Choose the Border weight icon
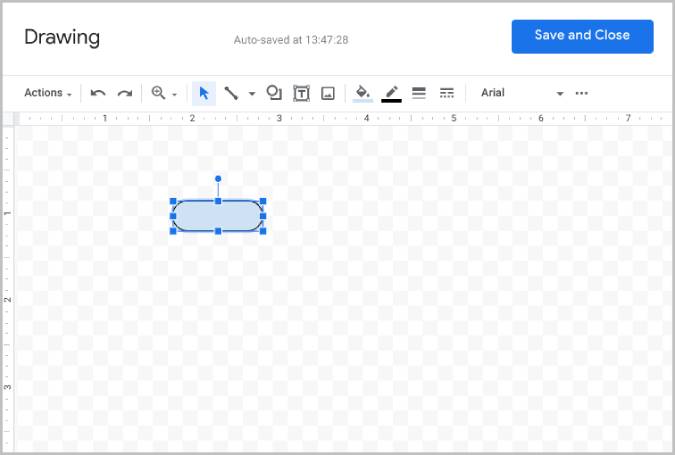 (419, 93)
